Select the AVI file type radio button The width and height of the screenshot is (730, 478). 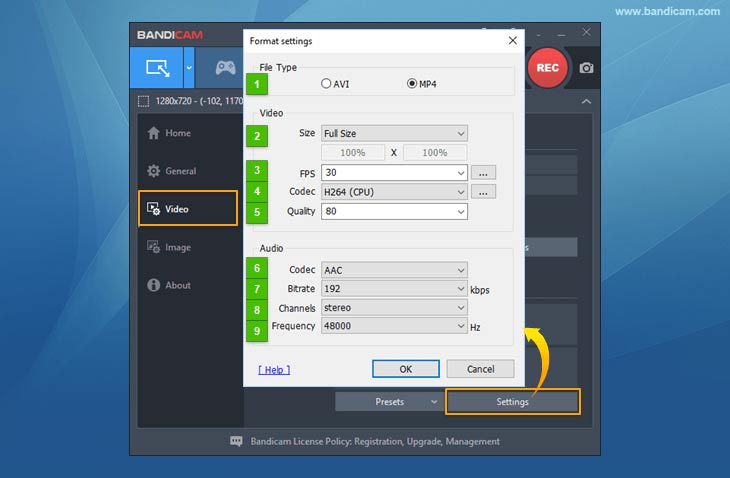[326, 84]
